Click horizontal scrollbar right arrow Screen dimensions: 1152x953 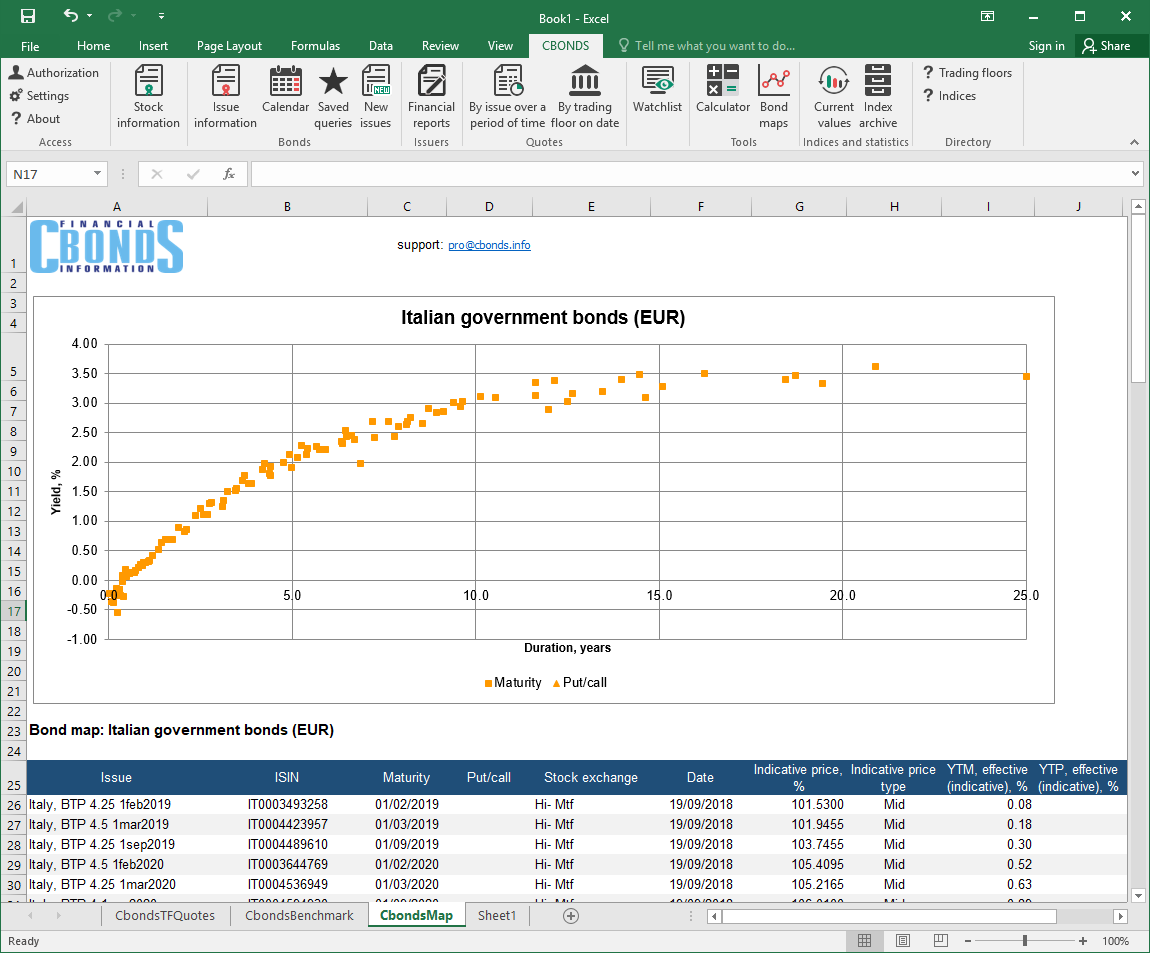click(1120, 916)
